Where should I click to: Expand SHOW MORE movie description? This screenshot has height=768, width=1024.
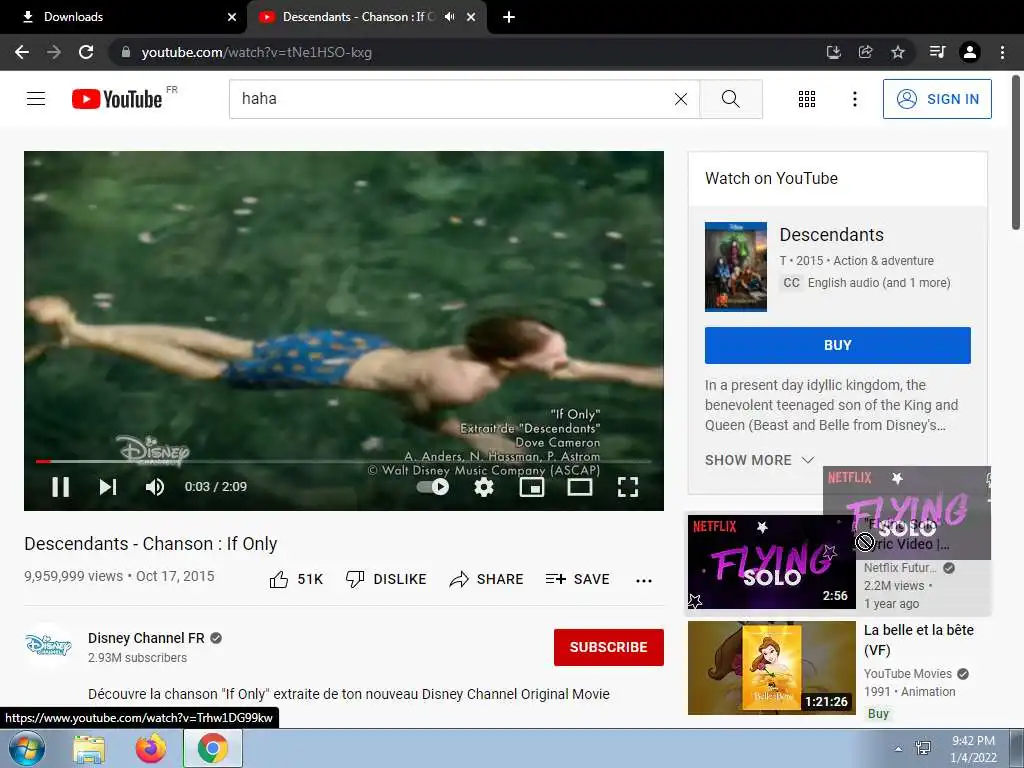coord(760,460)
